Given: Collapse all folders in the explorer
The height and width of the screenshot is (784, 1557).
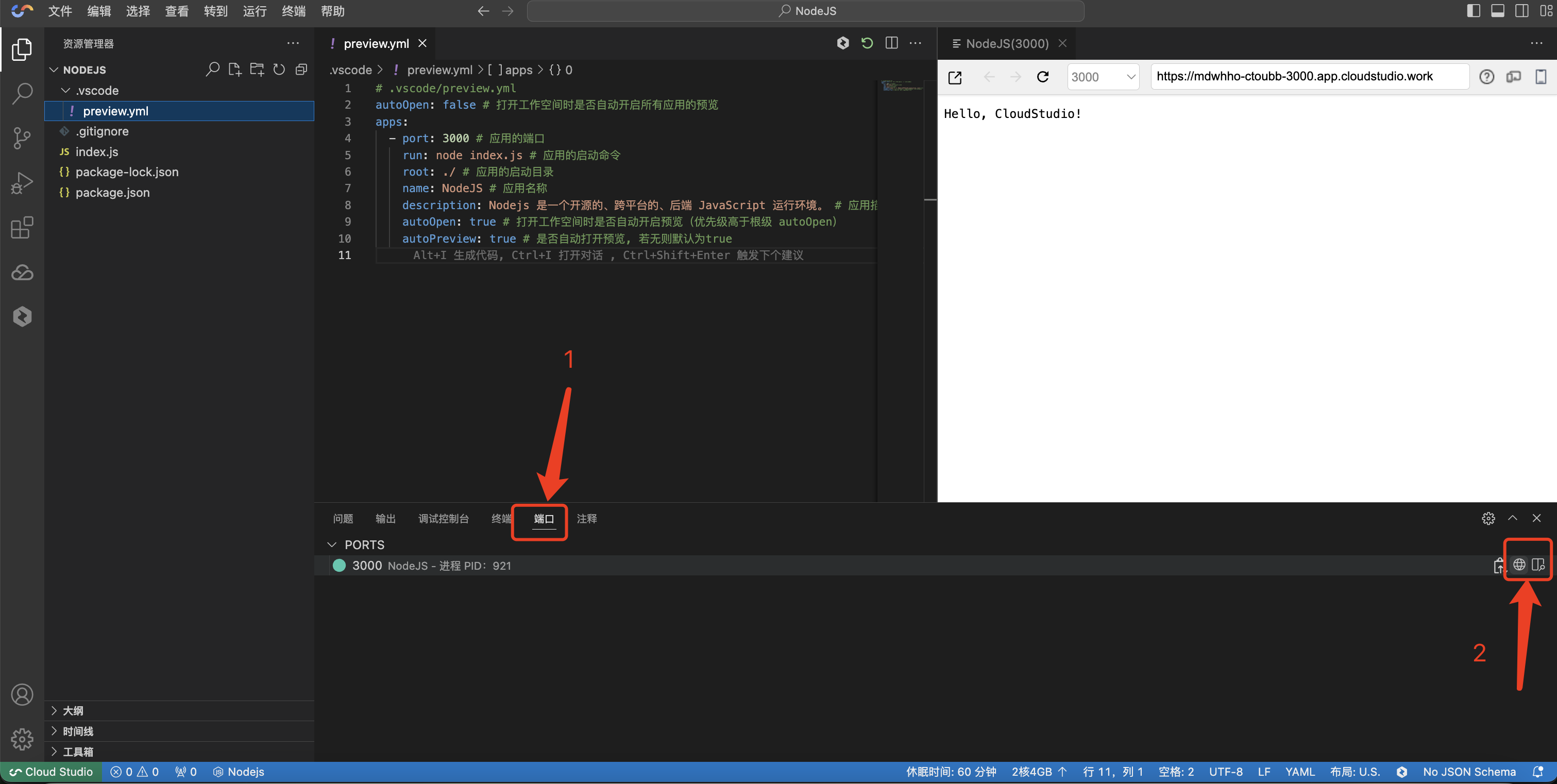Looking at the screenshot, I should pos(301,70).
